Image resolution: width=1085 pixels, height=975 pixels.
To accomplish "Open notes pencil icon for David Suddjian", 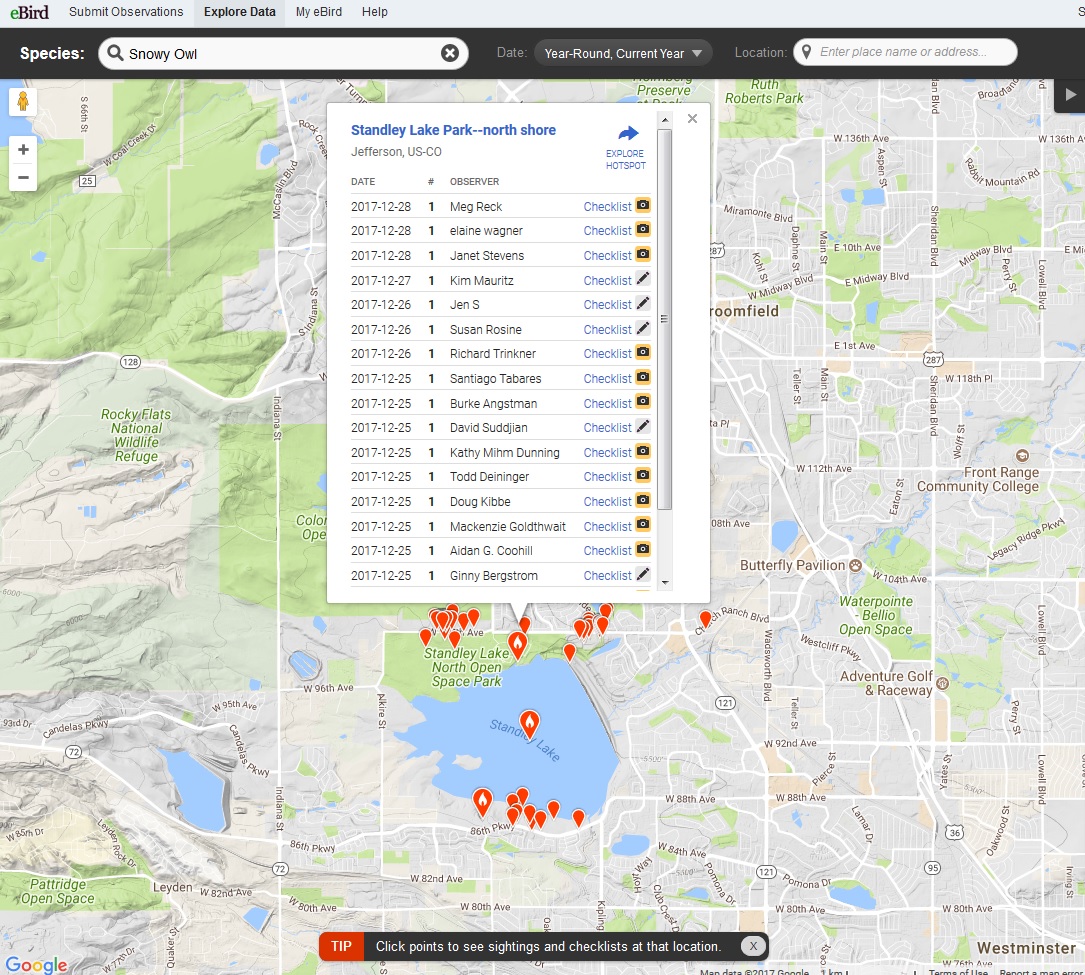I will click(x=643, y=426).
